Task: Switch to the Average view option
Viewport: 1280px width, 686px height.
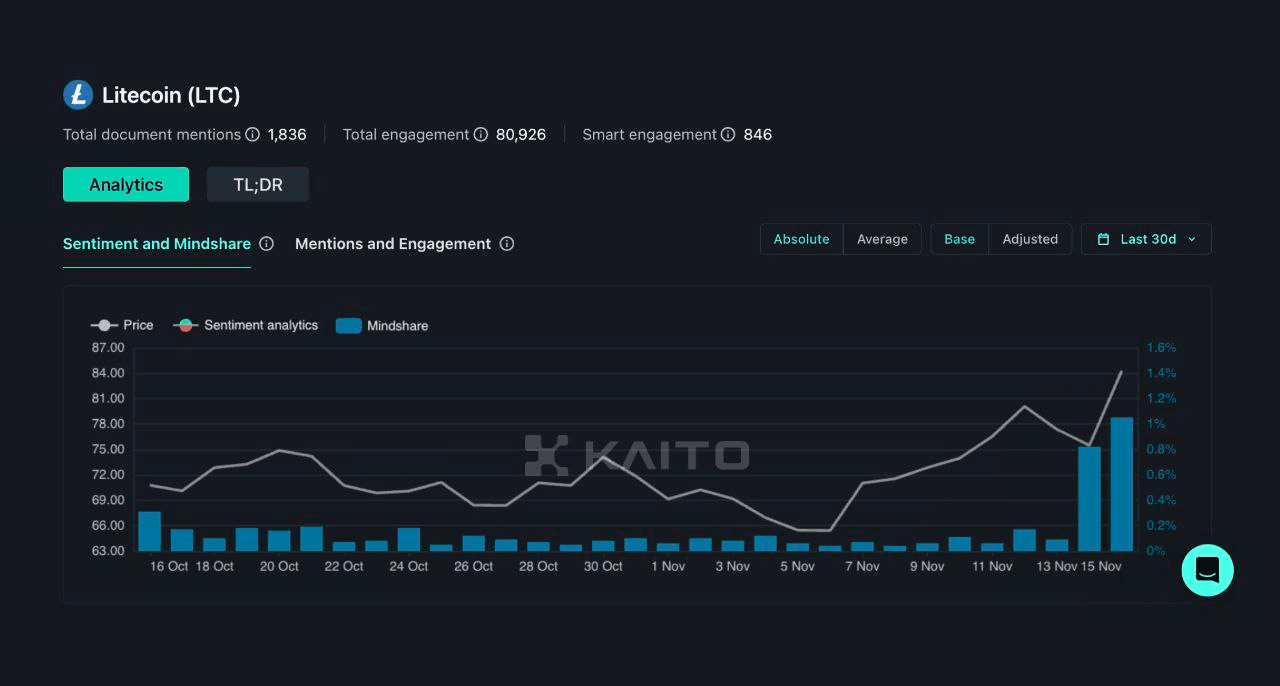Action: [882, 239]
